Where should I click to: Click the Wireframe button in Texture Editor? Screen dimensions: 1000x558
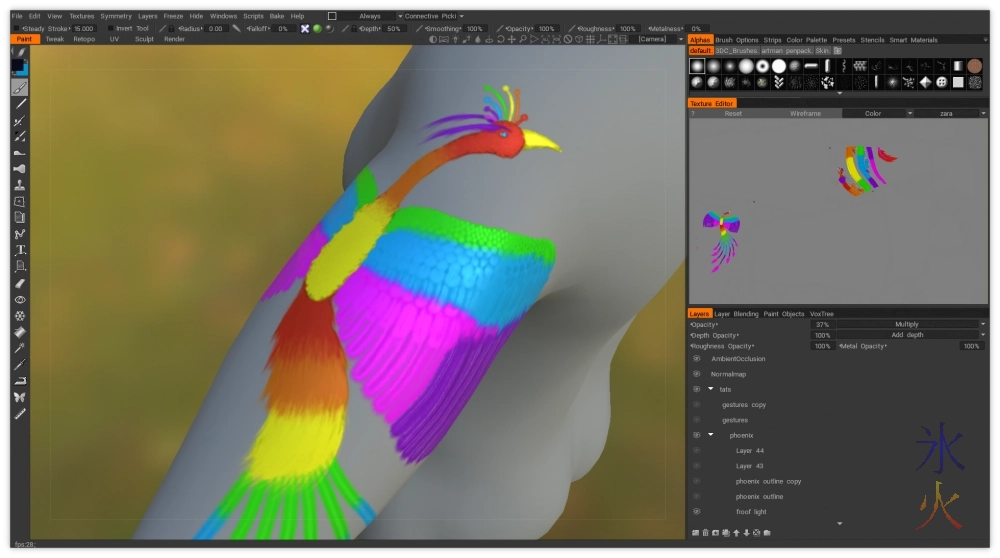coord(805,114)
